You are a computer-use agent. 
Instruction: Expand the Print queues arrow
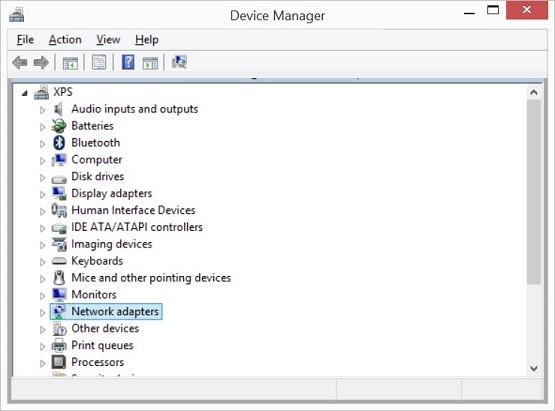[x=42, y=346]
